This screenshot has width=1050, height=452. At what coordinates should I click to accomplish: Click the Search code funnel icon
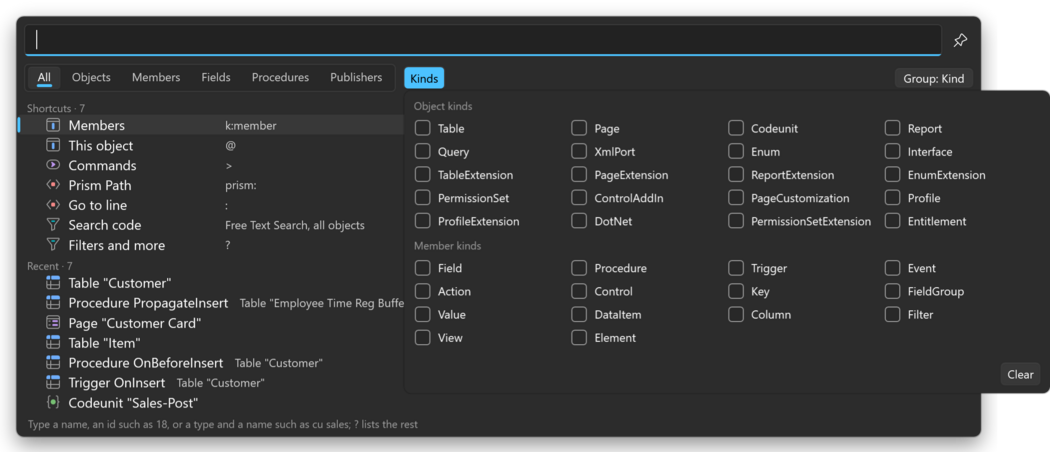[x=53, y=225]
